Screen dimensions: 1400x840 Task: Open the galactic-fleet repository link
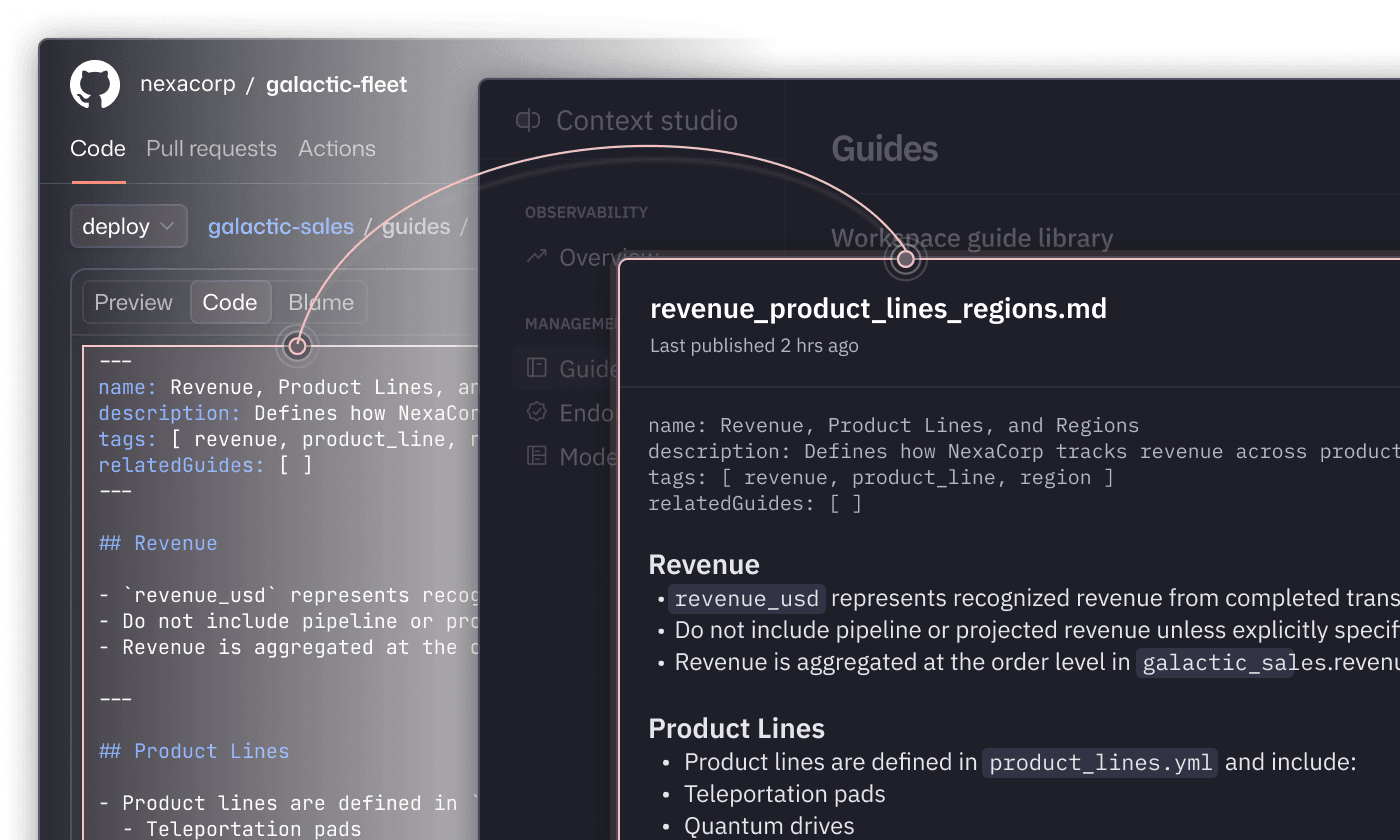337,84
